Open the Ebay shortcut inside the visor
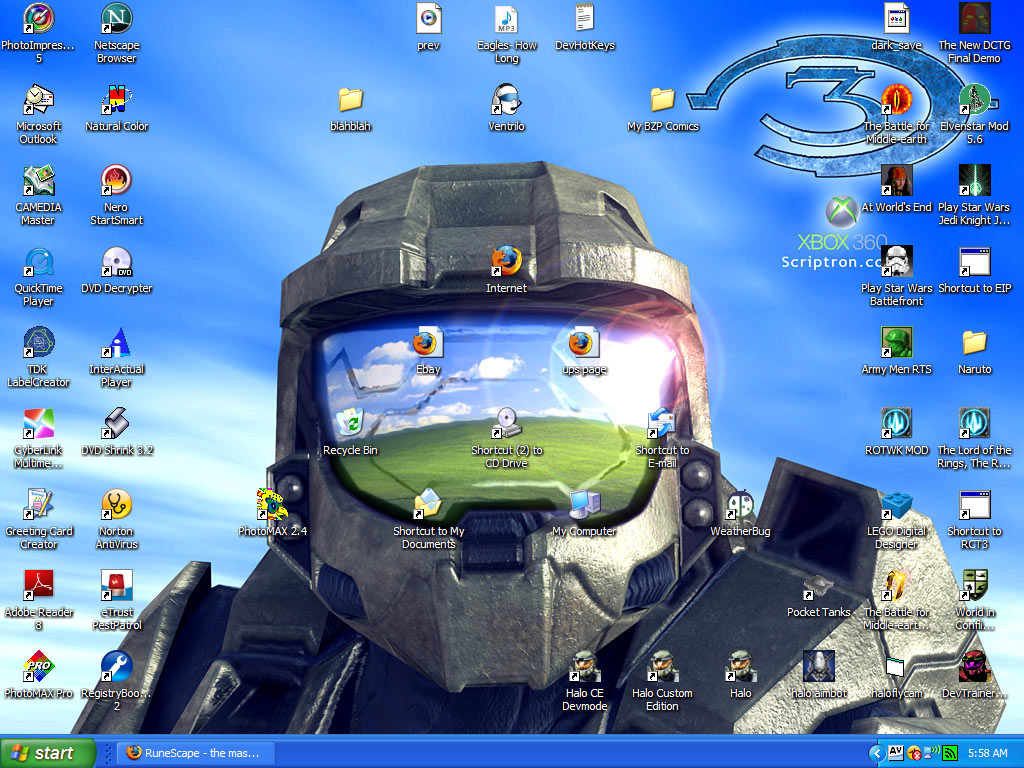Screen dimensions: 1024x768 tap(429, 344)
